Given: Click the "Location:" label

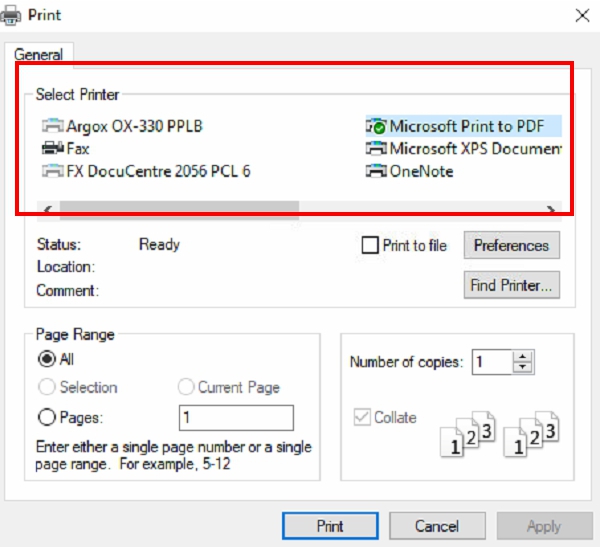Looking at the screenshot, I should (66, 267).
